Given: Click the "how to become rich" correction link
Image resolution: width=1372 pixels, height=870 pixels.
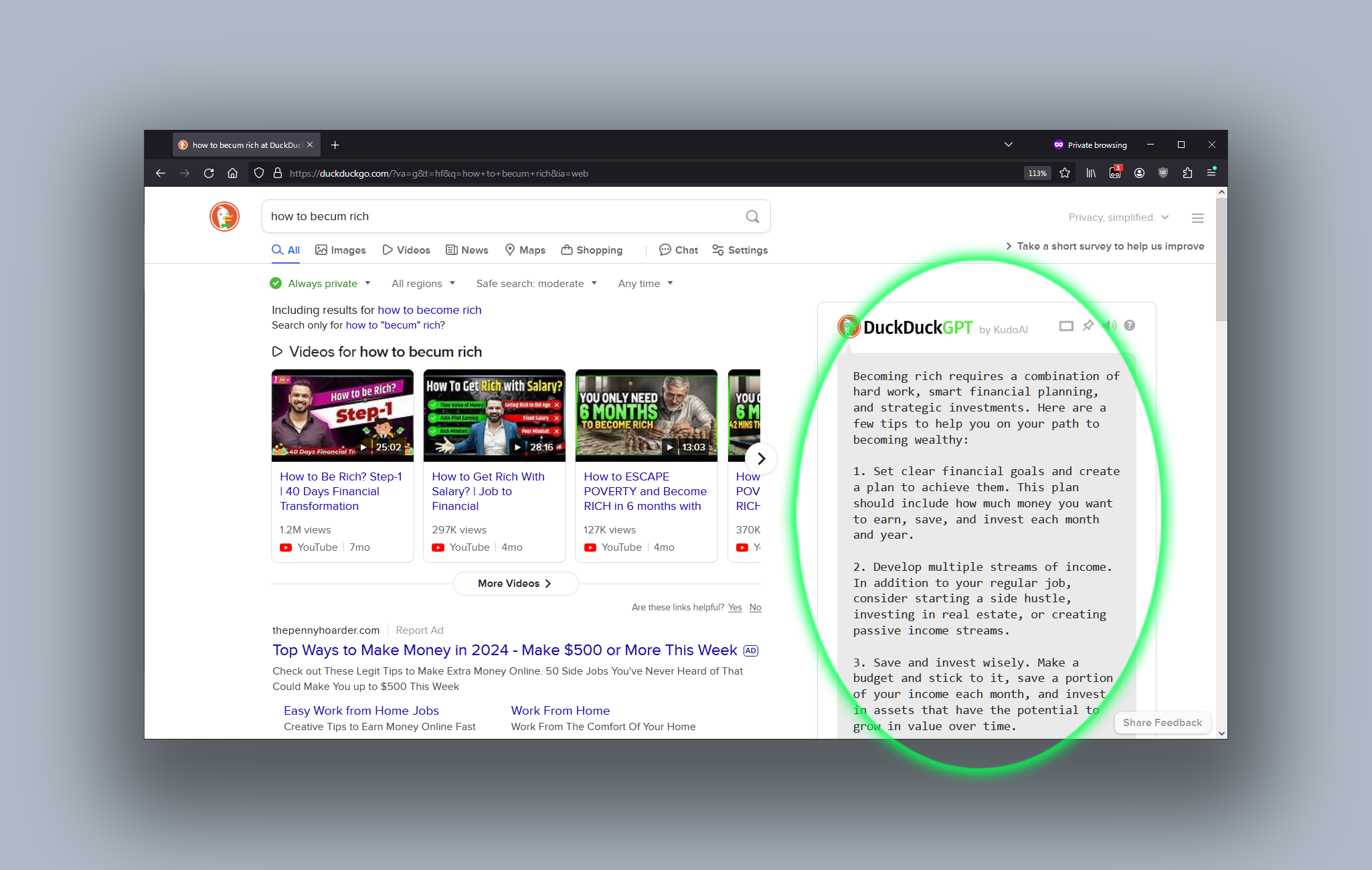Looking at the screenshot, I should [429, 310].
